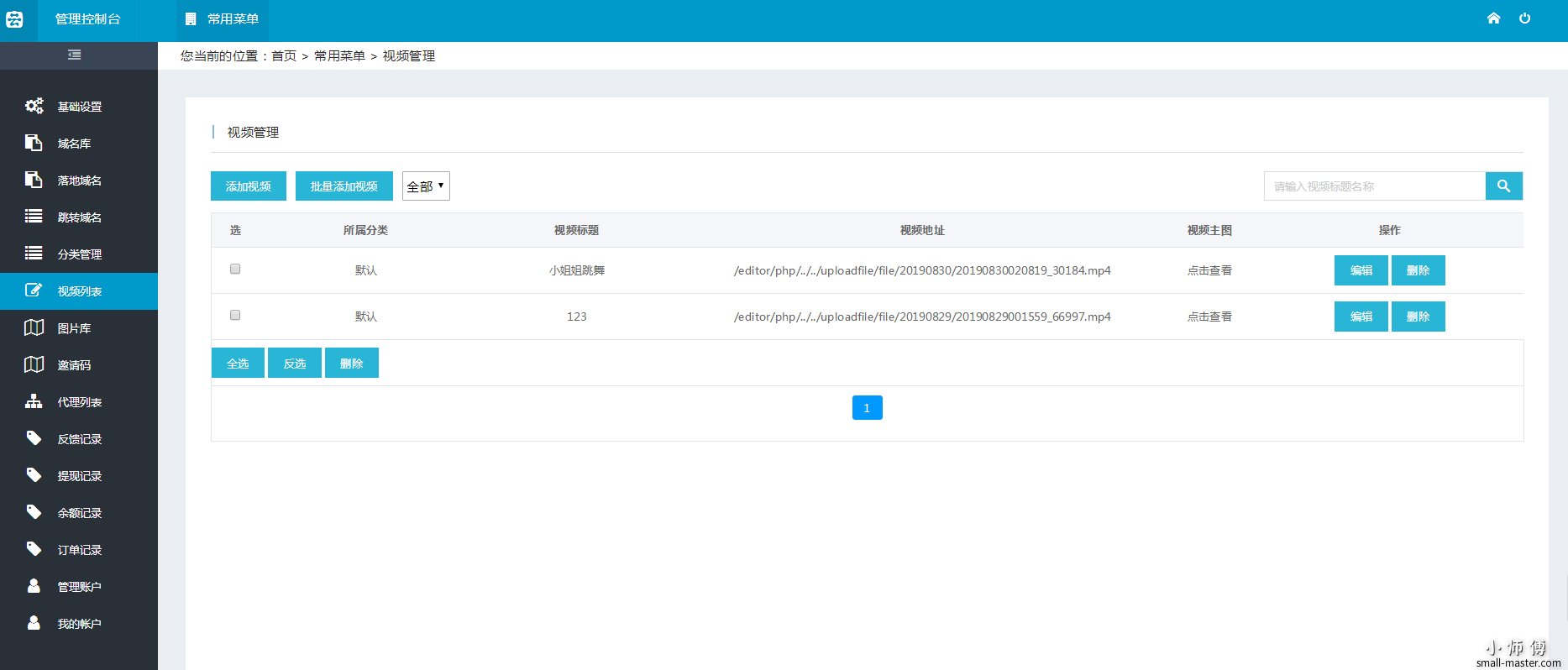Click the 小姐姐跳舞 title cell
This screenshot has width=1568, height=670.
click(x=577, y=270)
